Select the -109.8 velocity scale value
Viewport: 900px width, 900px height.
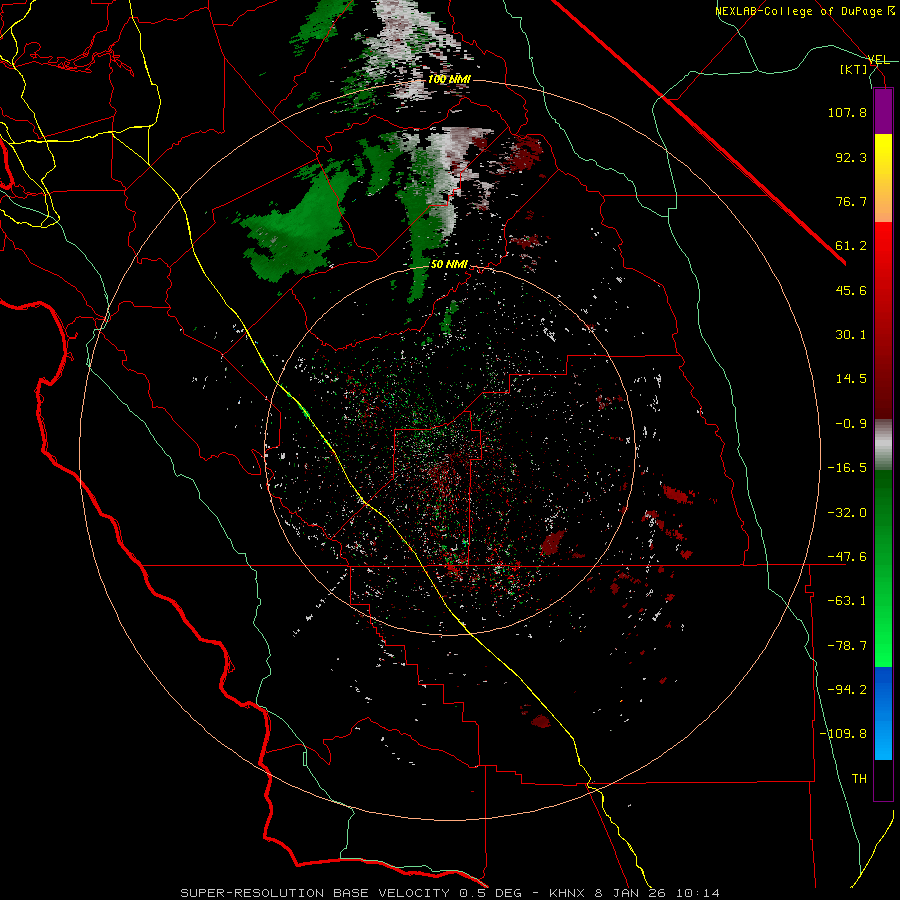843,734
